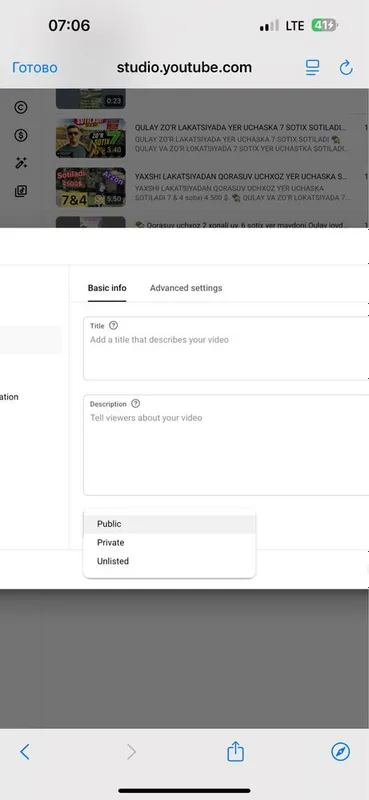The height and width of the screenshot is (800, 369).
Task: Open the 0:23 duration video thumbnail
Action: pyautogui.click(x=90, y=98)
